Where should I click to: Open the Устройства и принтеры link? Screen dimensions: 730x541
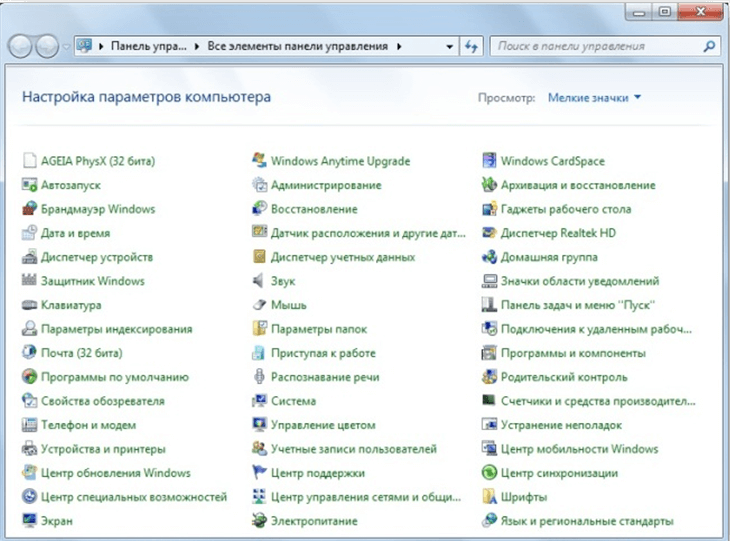(103, 449)
